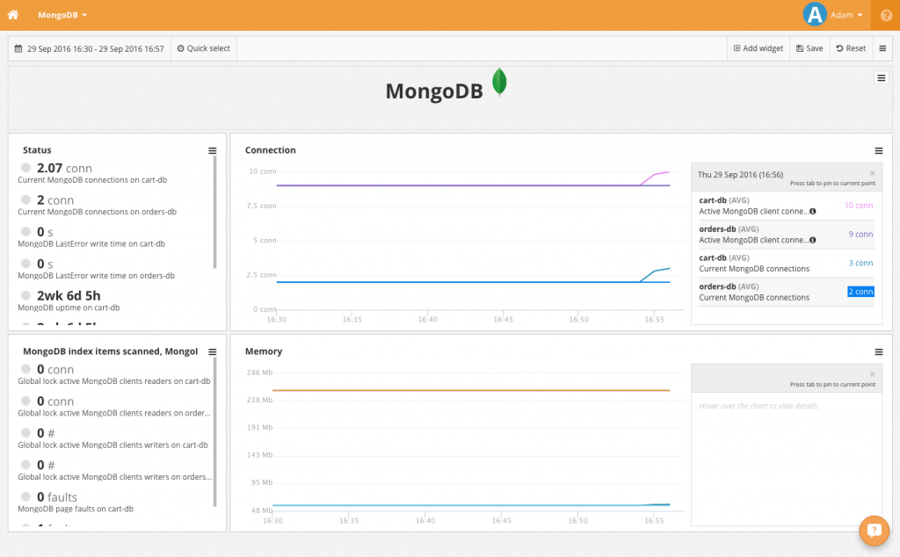This screenshot has height=557, width=900.
Task: Click the Status widget scrollbar
Action: coord(215,212)
